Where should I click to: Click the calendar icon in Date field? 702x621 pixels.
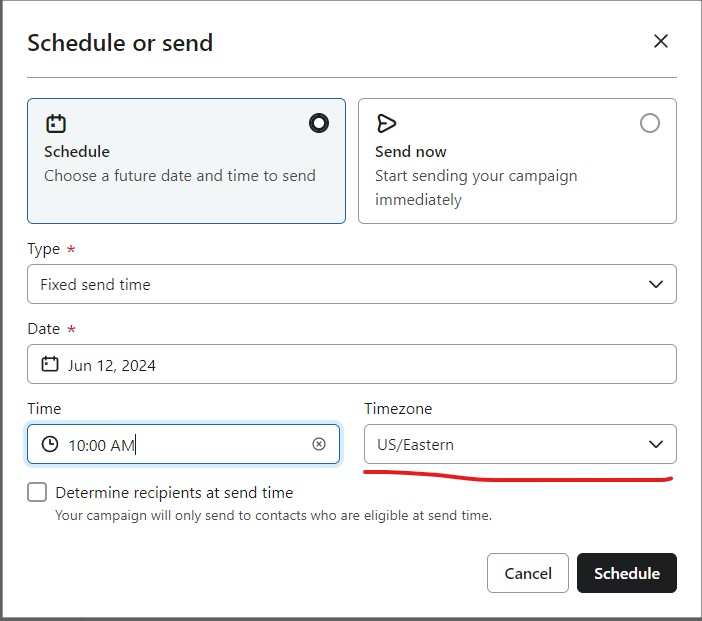tap(50, 365)
